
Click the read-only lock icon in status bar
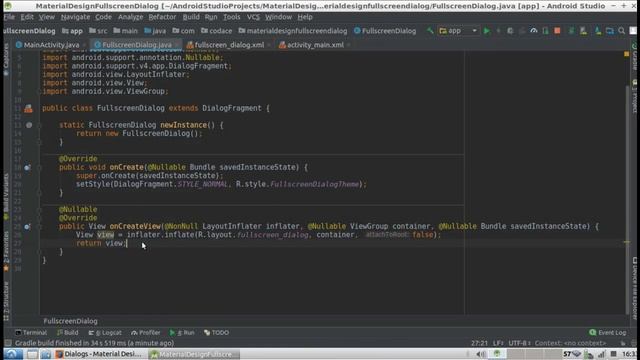(623, 343)
